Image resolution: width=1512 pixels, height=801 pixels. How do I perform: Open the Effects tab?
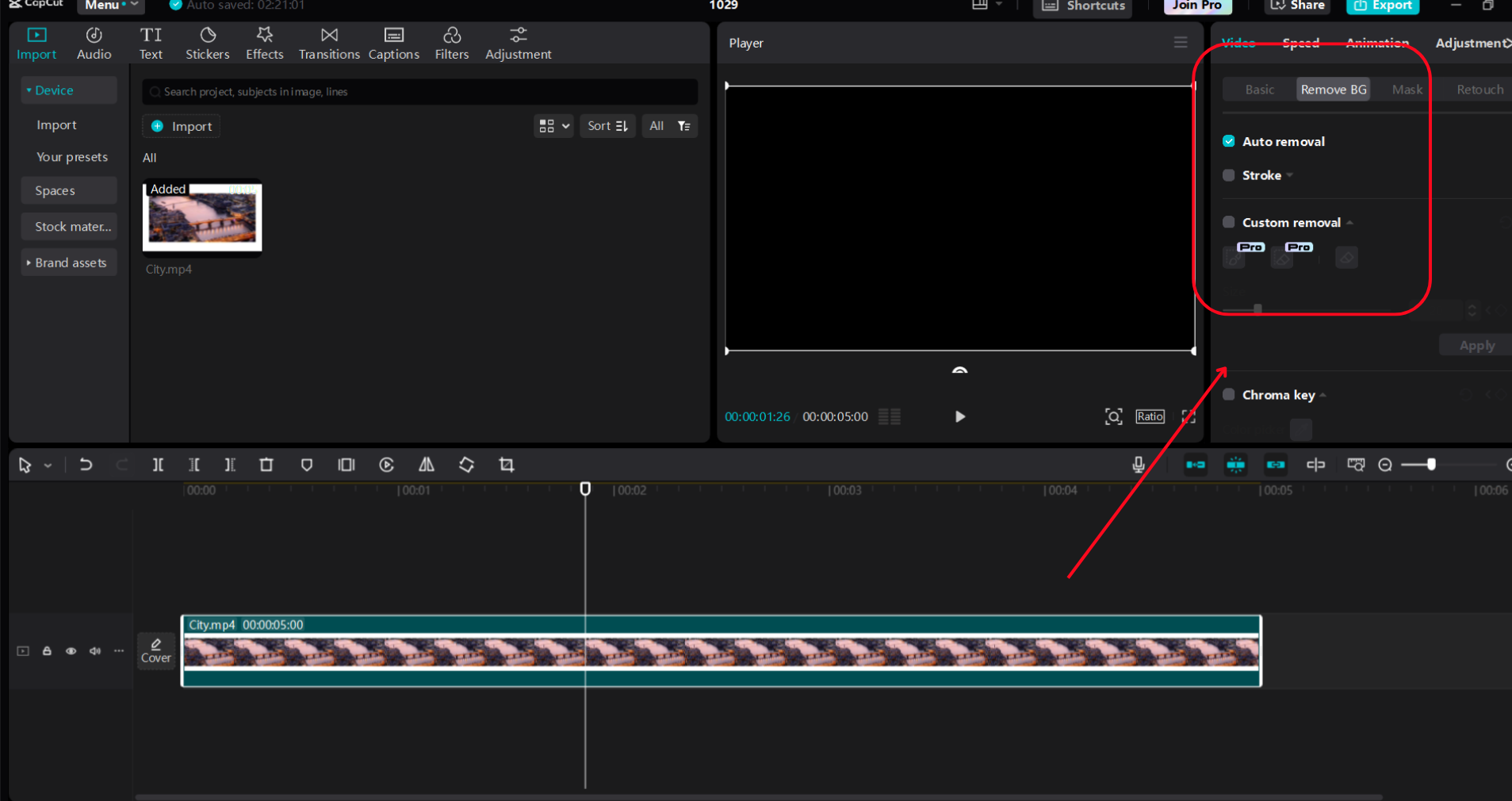(x=264, y=44)
